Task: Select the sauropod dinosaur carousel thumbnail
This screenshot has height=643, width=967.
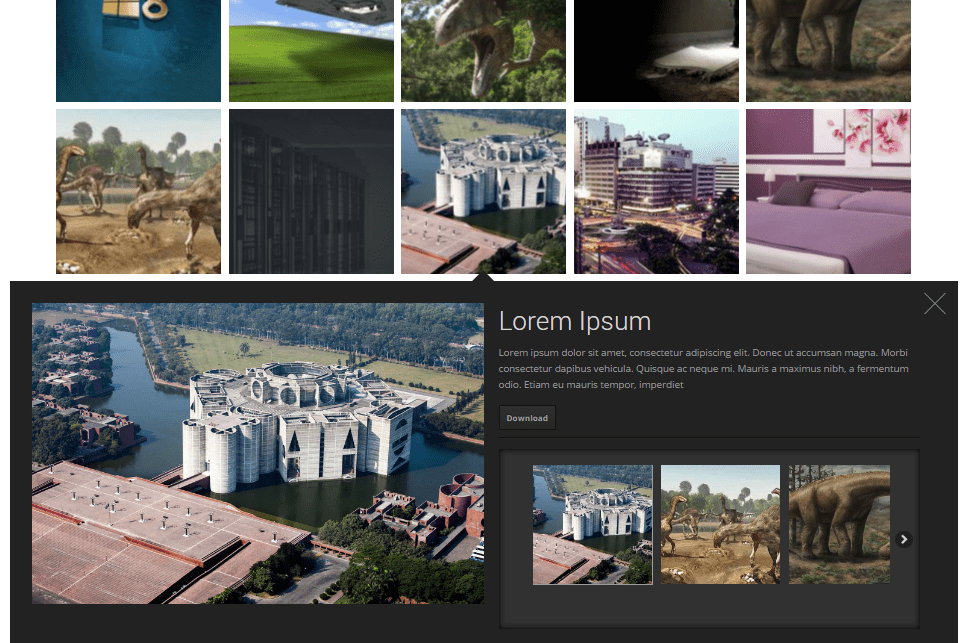Action: 839,525
